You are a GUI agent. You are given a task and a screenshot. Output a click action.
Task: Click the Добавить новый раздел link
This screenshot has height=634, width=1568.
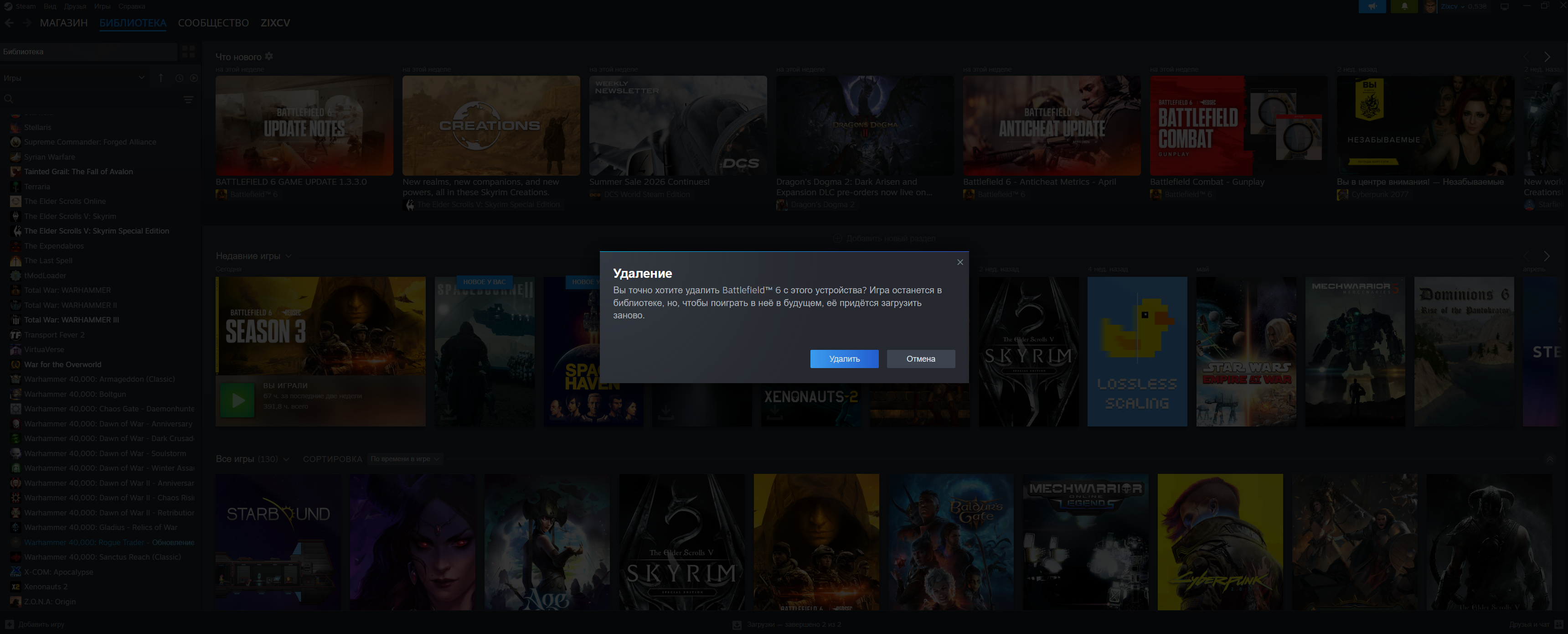coord(884,238)
